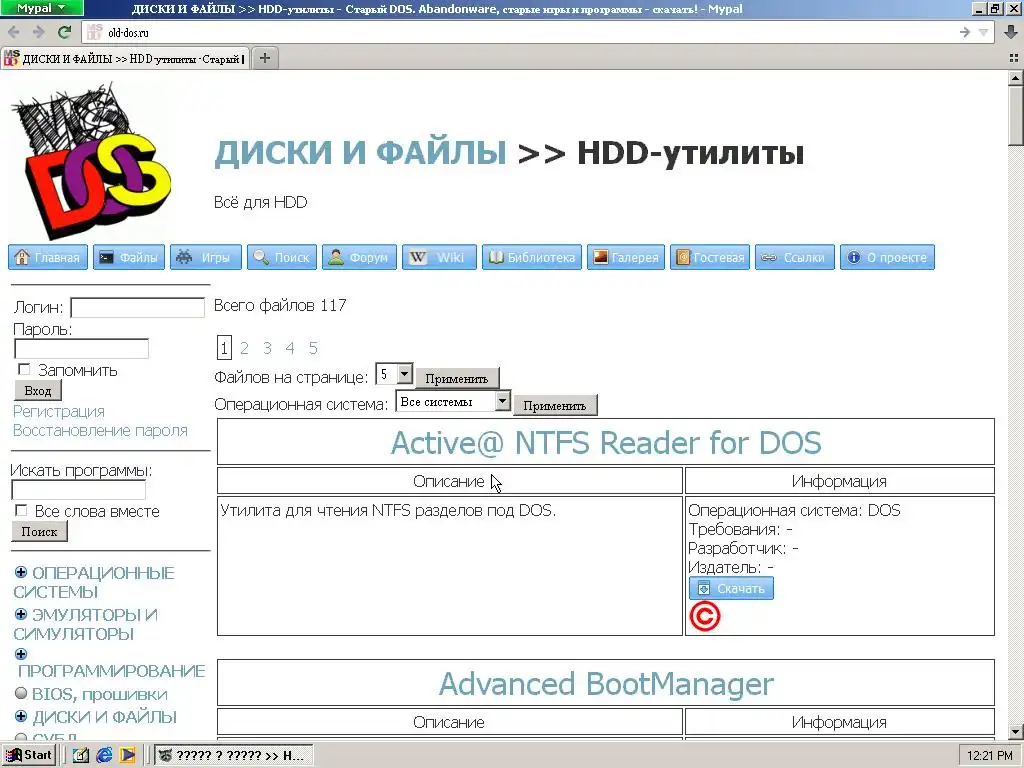The height and width of the screenshot is (768, 1024).
Task: Focus the Логин input field
Action: 137,308
